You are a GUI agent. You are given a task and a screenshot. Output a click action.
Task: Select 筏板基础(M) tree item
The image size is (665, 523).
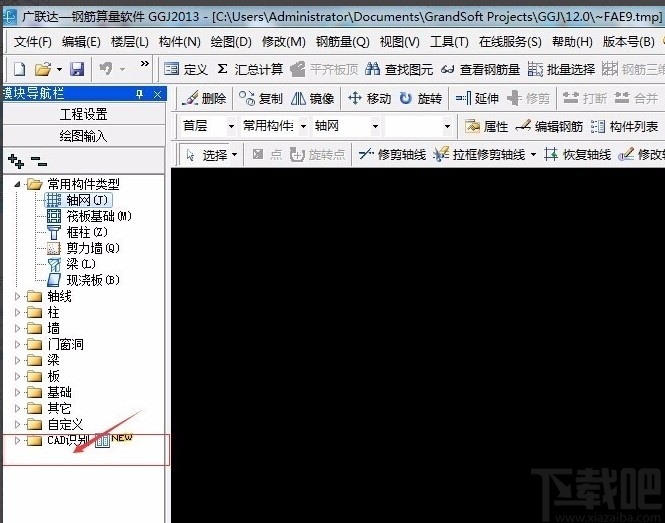pyautogui.click(x=89, y=216)
